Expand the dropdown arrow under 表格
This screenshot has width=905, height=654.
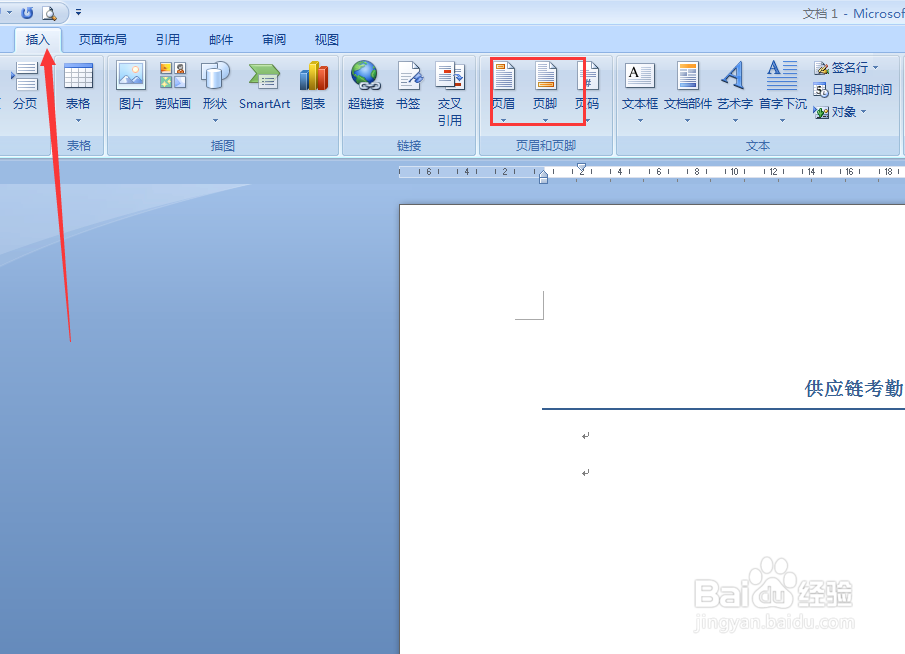(78, 121)
